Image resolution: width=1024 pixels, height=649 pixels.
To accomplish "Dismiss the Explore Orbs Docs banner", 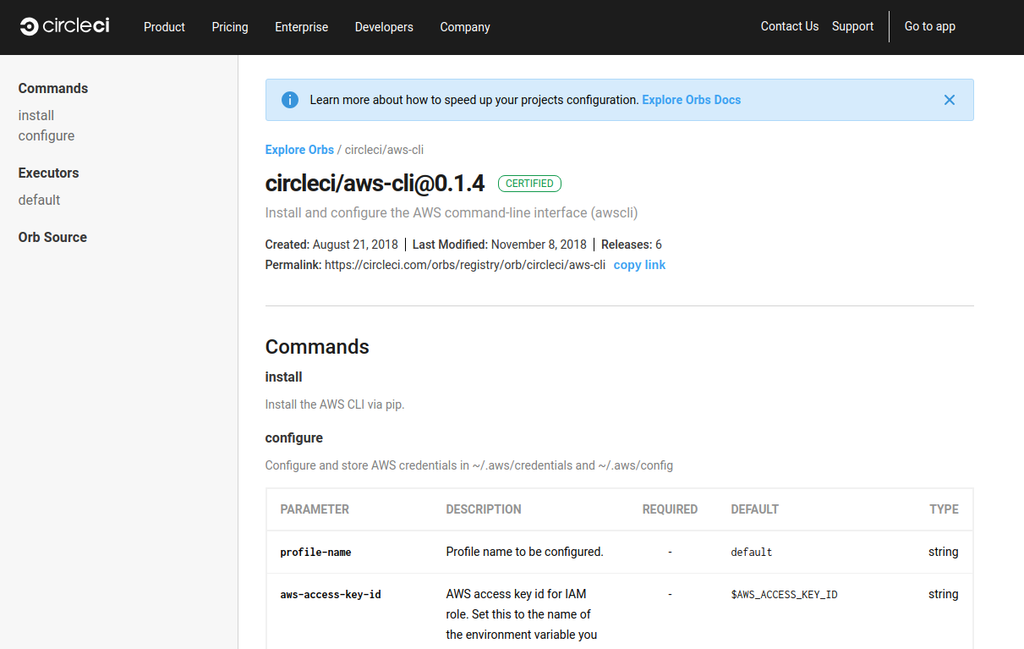I will coord(950,100).
